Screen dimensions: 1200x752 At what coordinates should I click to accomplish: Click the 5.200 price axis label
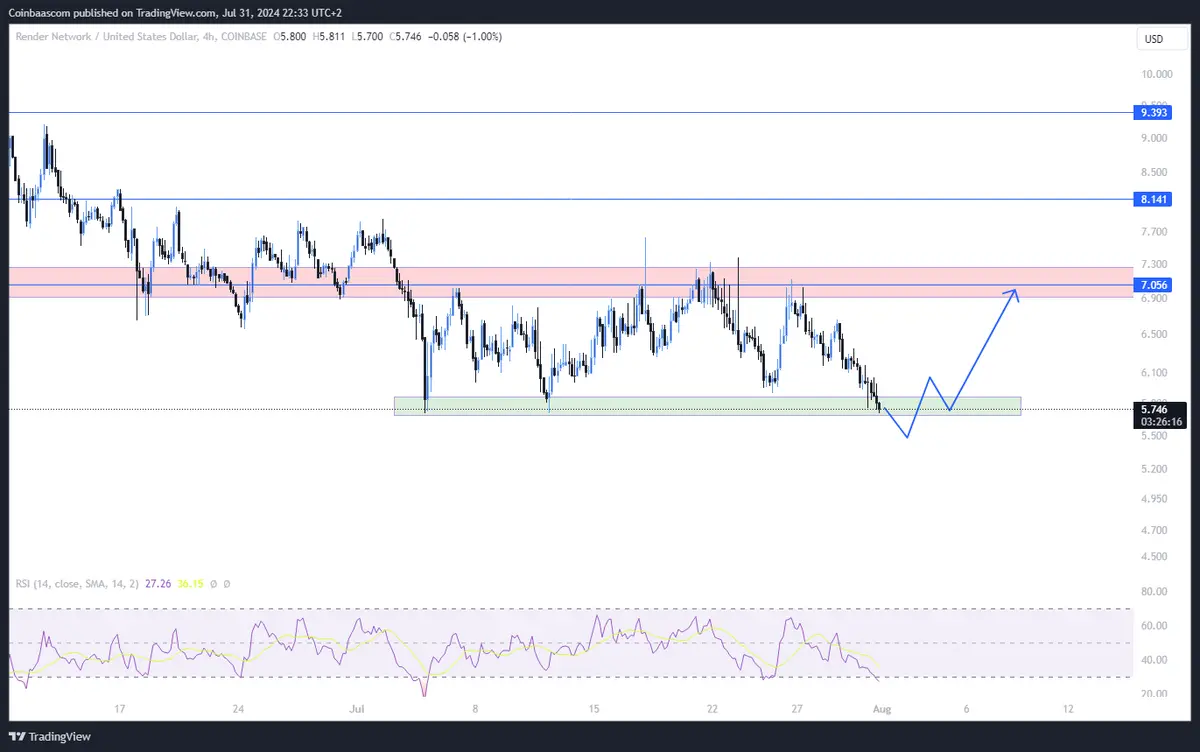pyautogui.click(x=1154, y=469)
